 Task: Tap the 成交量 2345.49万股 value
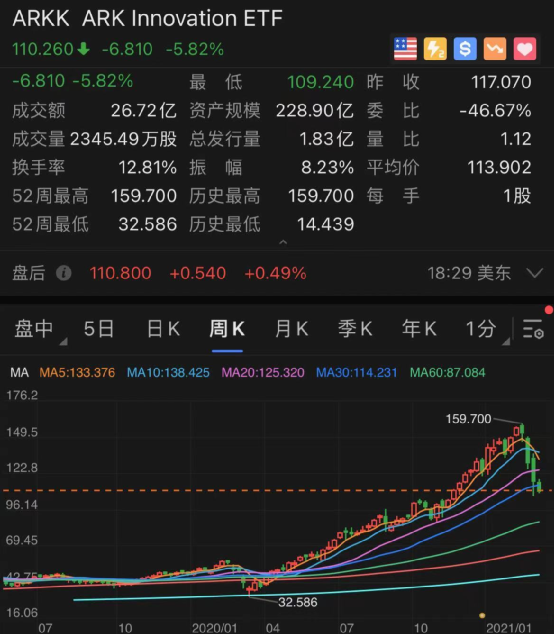point(124,139)
